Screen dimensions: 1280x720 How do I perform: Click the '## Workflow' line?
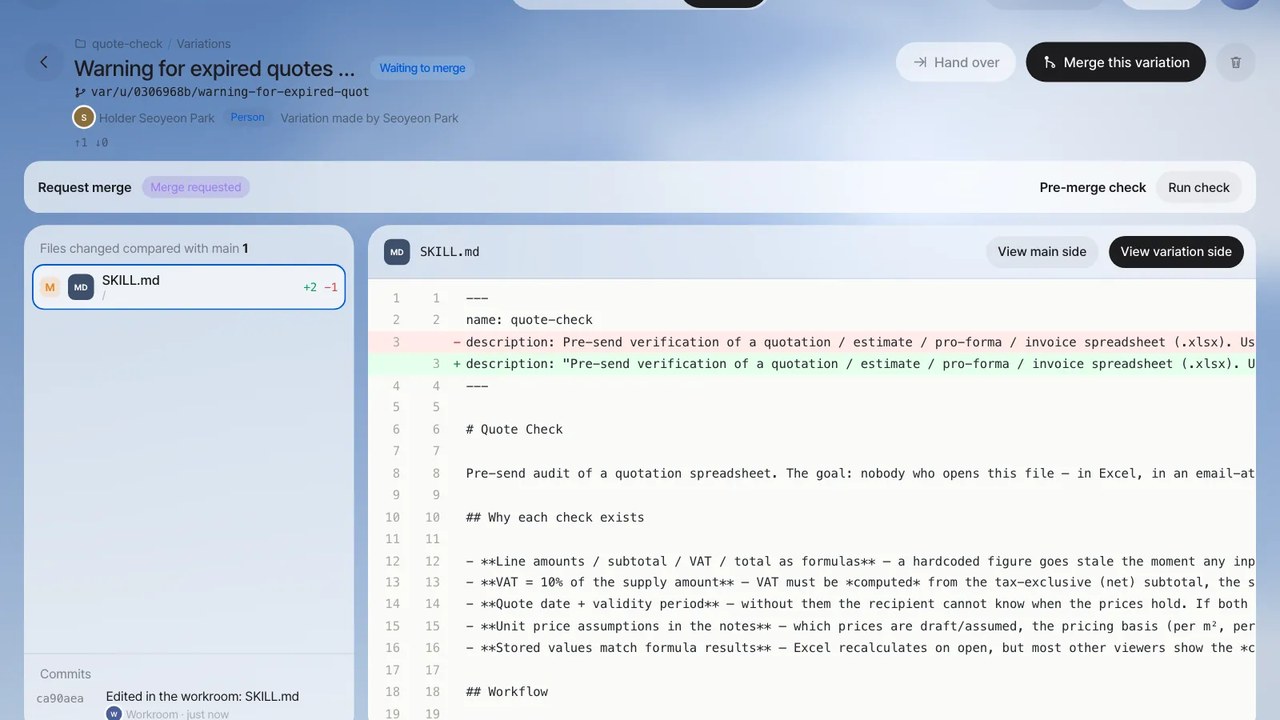pyautogui.click(x=507, y=692)
